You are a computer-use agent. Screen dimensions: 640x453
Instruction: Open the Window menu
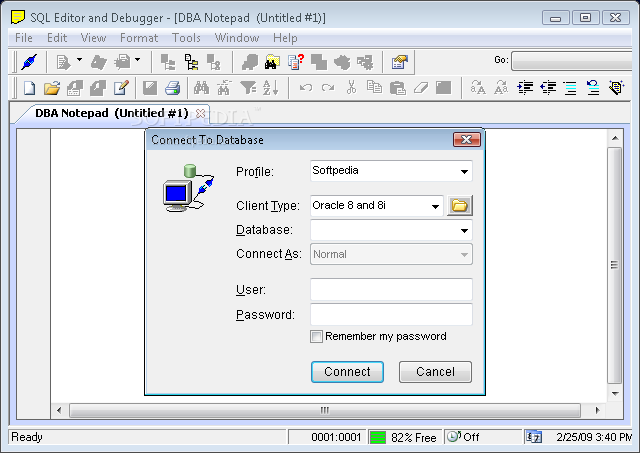[237, 38]
